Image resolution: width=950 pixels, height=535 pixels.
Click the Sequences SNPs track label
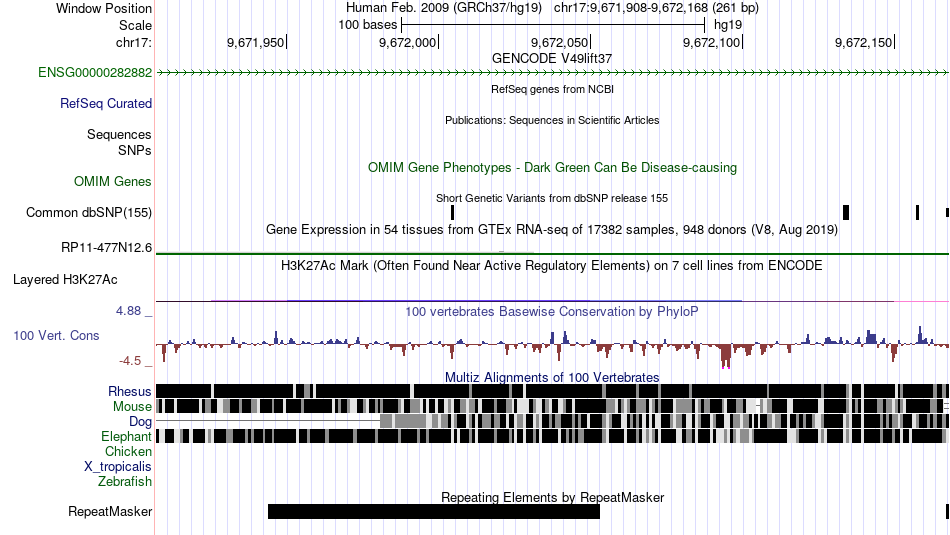click(x=119, y=142)
